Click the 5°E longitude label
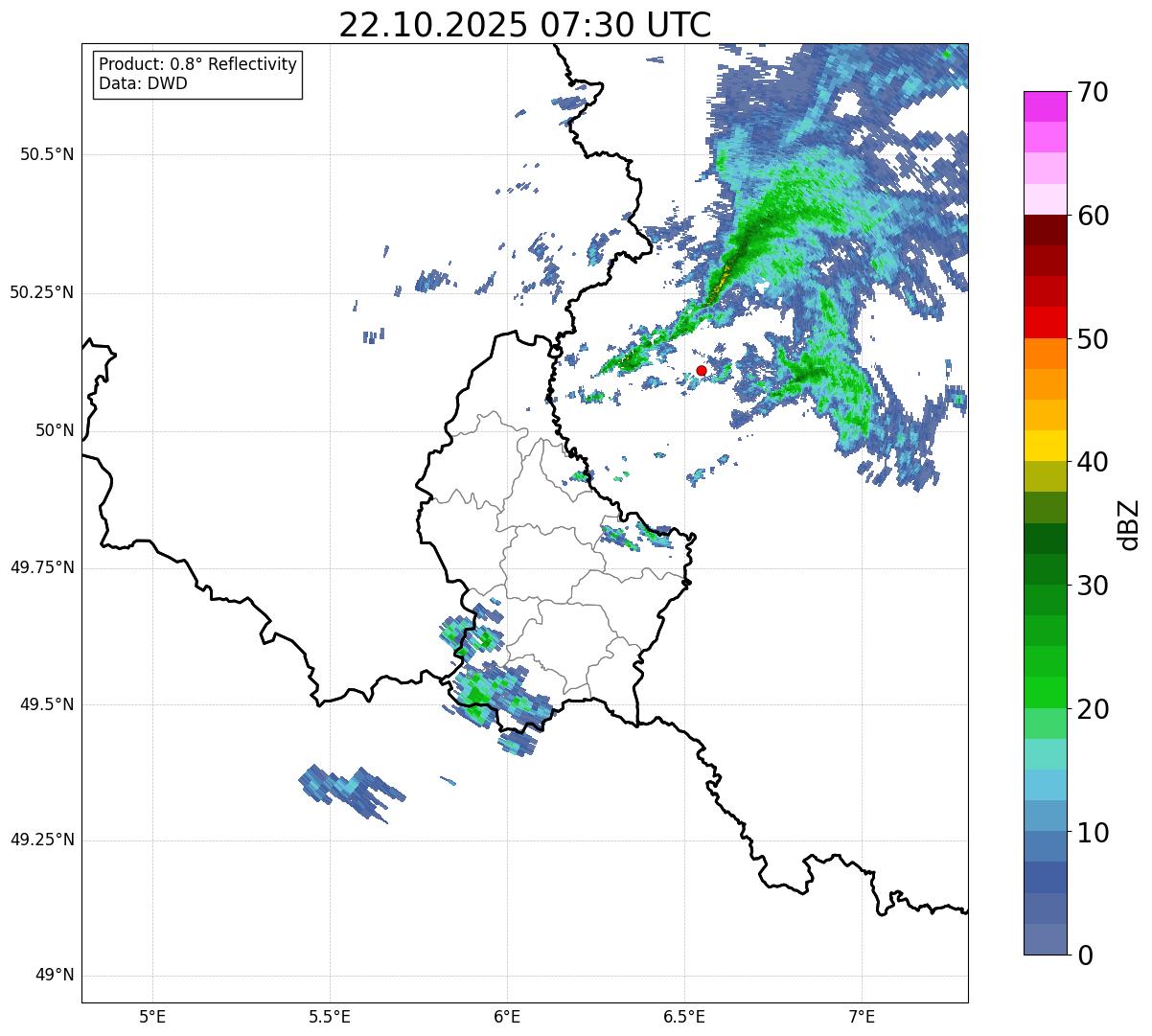1152x1036 pixels. (x=152, y=1016)
